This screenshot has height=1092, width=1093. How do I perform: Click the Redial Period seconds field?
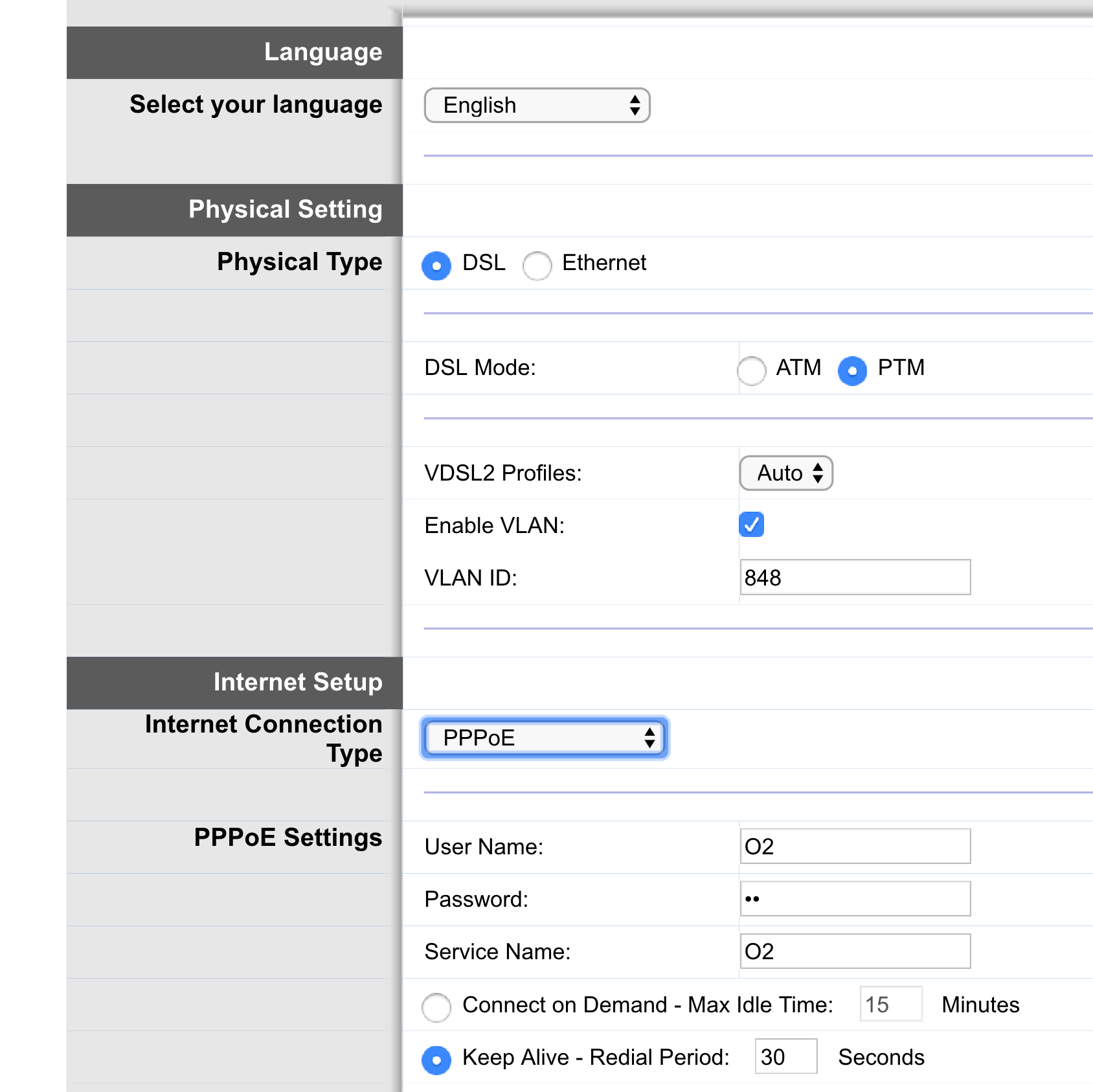(785, 1056)
